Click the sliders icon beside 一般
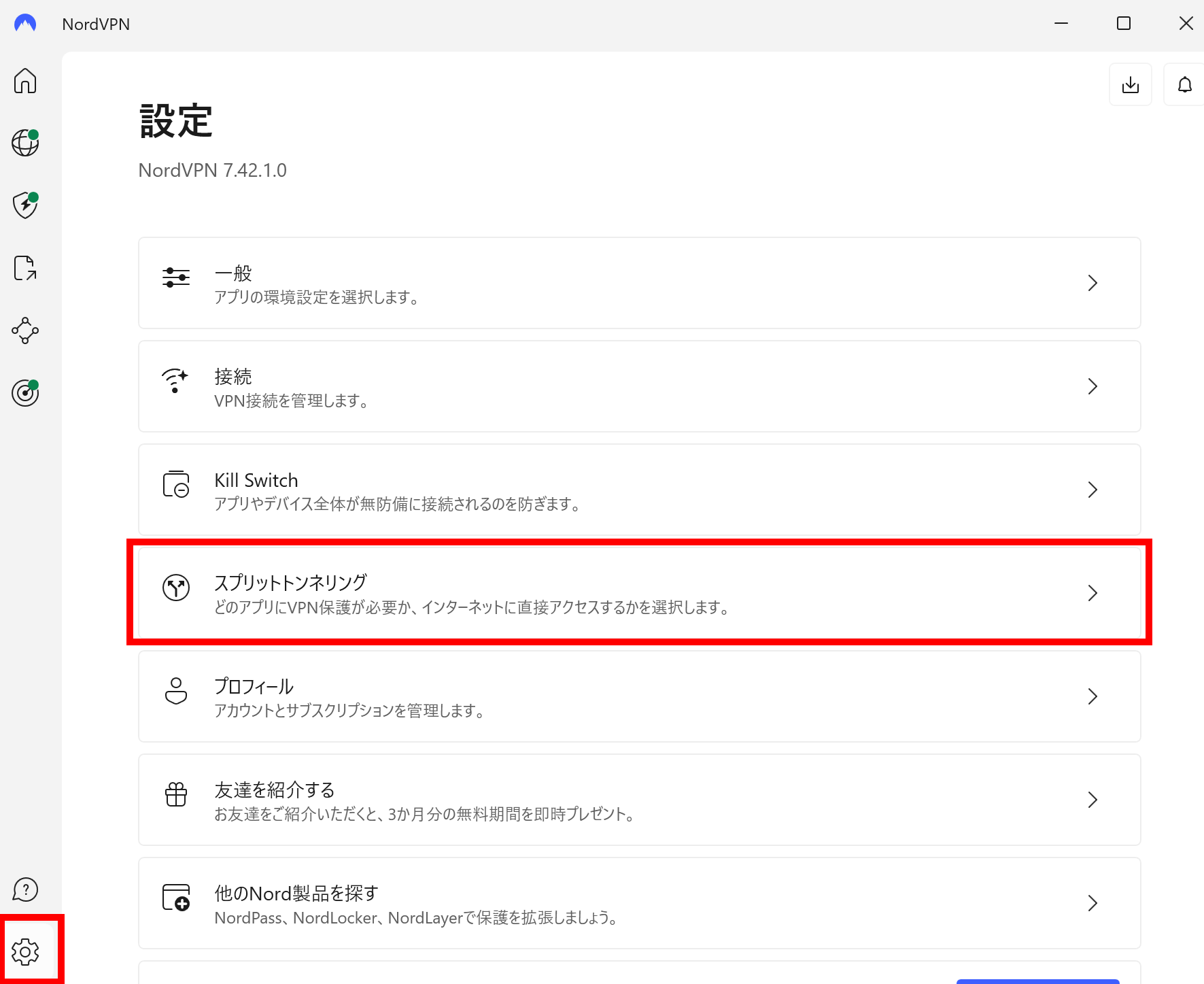Viewport: 1204px width, 984px height. [x=176, y=277]
